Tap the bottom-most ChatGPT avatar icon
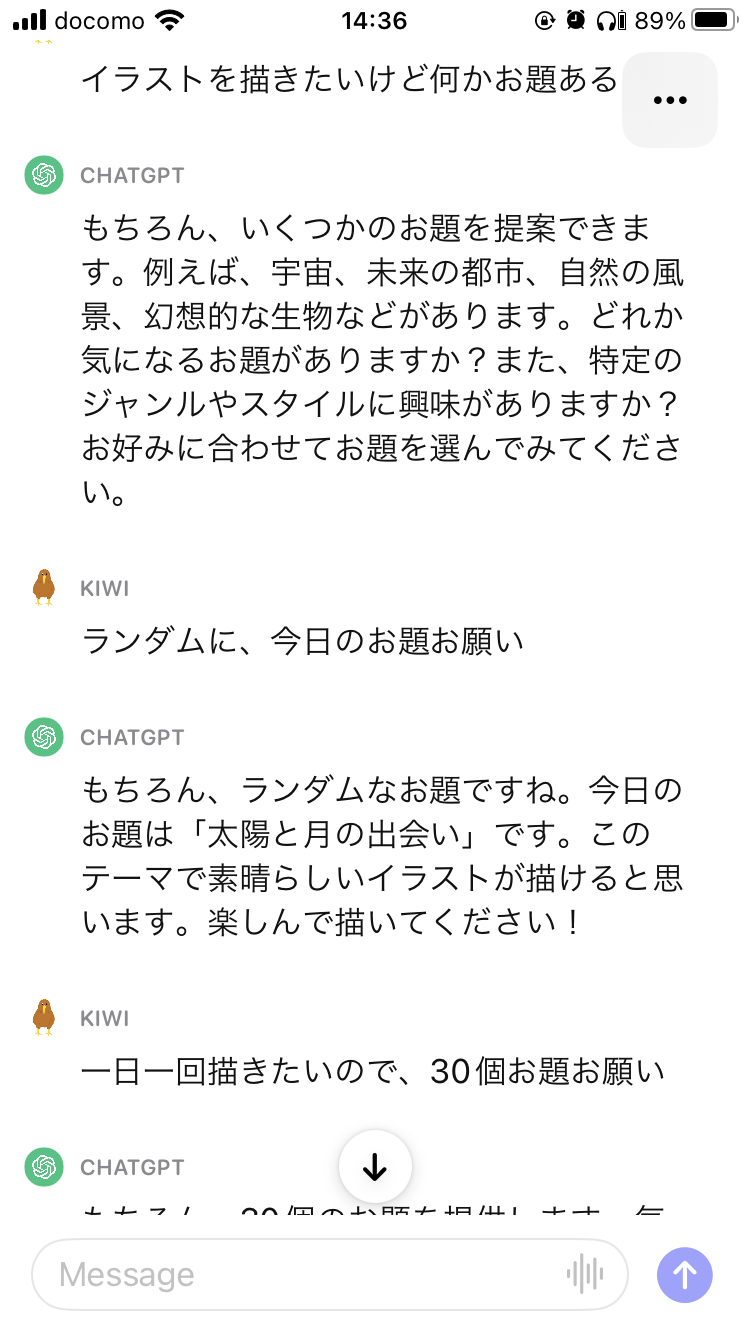 43,1167
